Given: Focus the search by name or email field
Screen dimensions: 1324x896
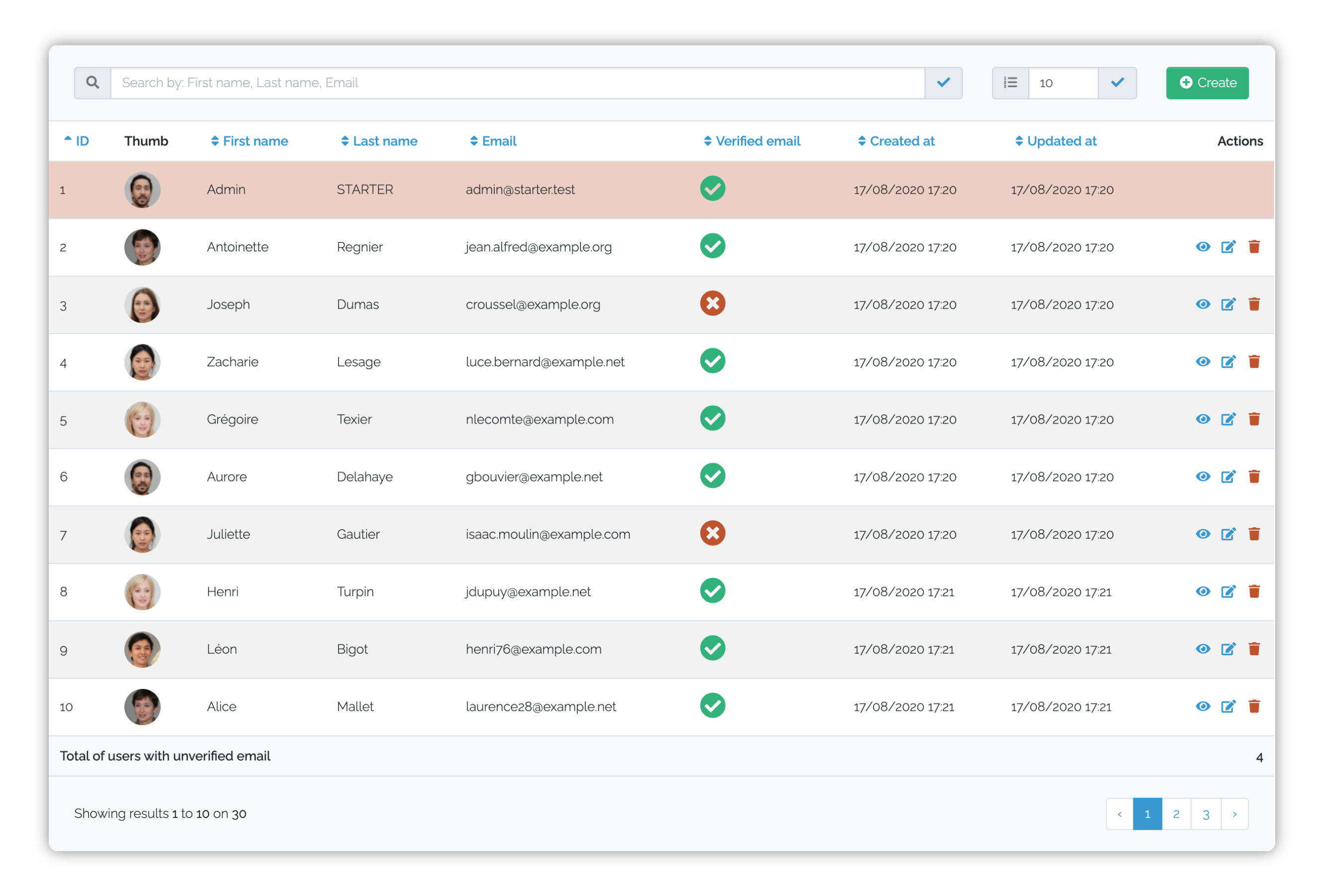Looking at the screenshot, I should pyautogui.click(x=517, y=83).
